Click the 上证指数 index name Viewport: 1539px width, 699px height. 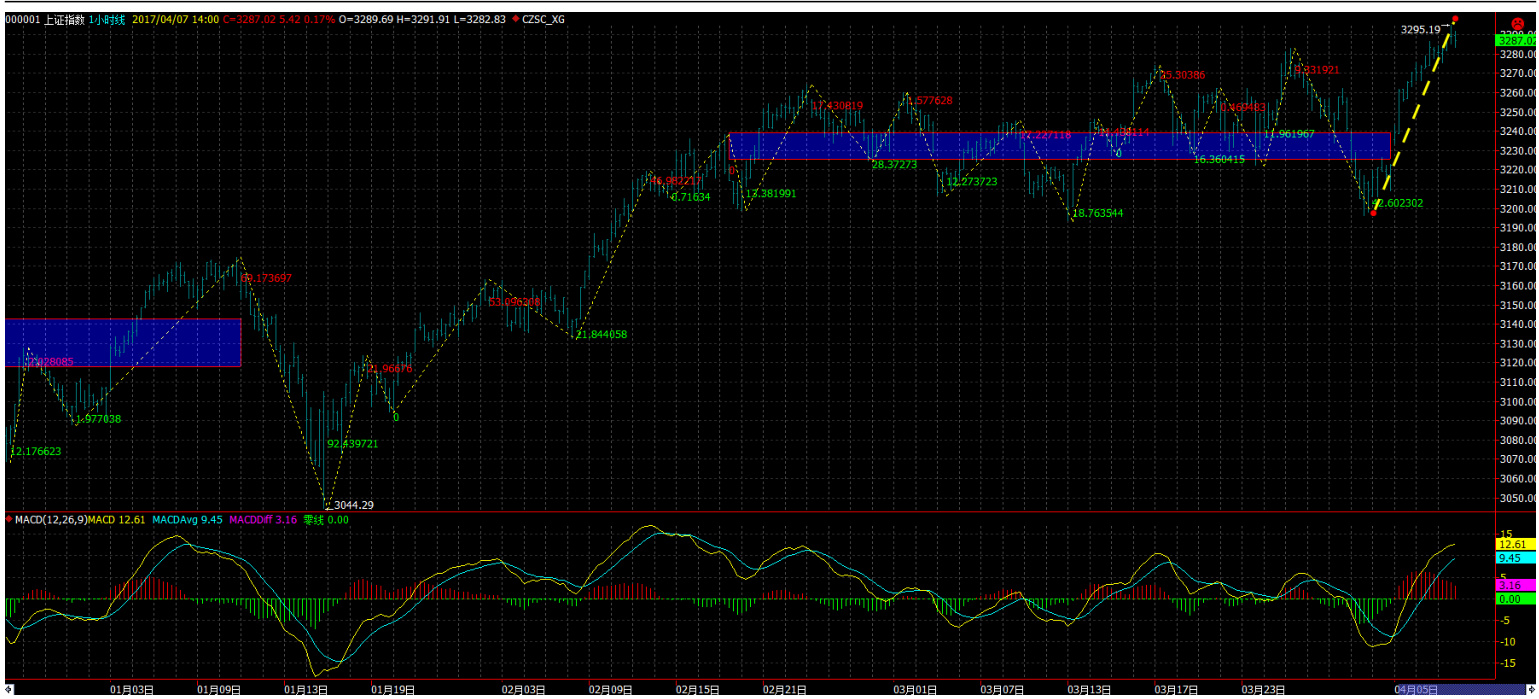pos(63,19)
